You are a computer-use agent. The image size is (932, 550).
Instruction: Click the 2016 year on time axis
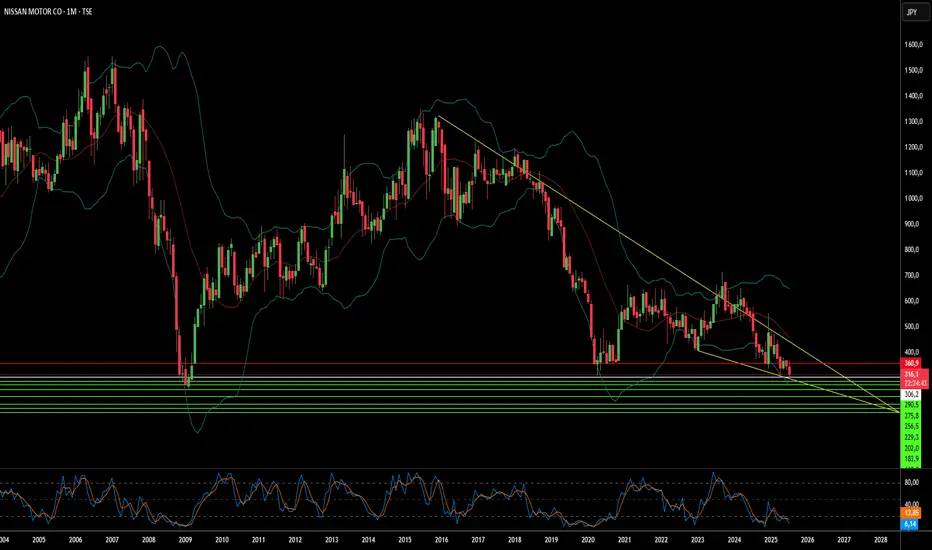[441, 540]
